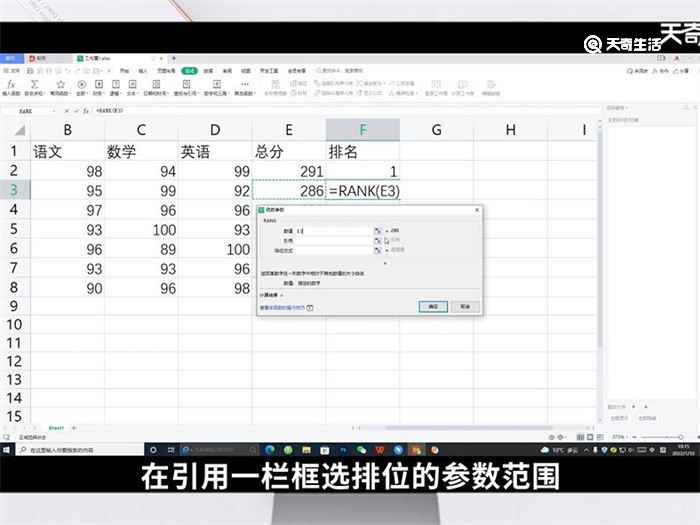
Task: Select the Home ribbon tab
Action: click(125, 71)
